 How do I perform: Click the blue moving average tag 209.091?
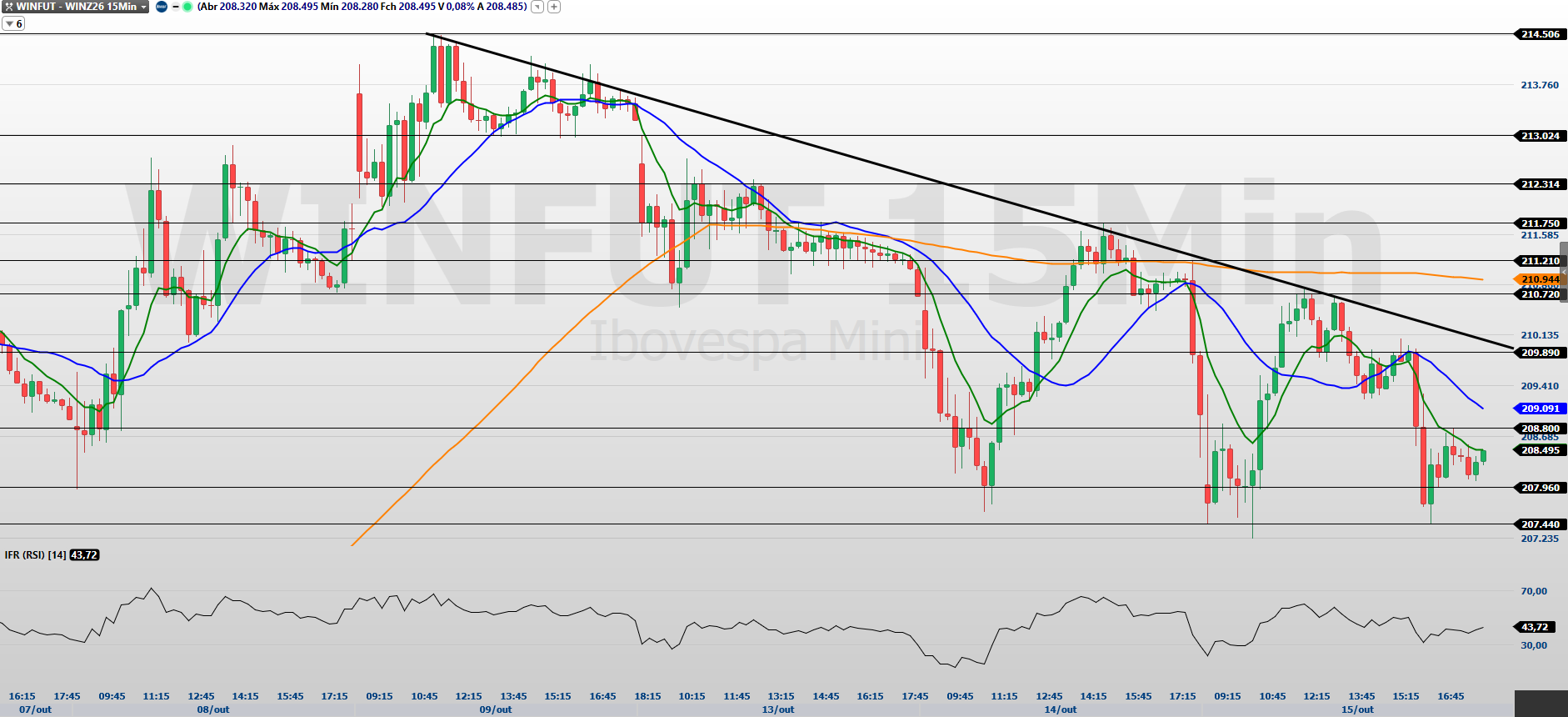pos(1539,409)
